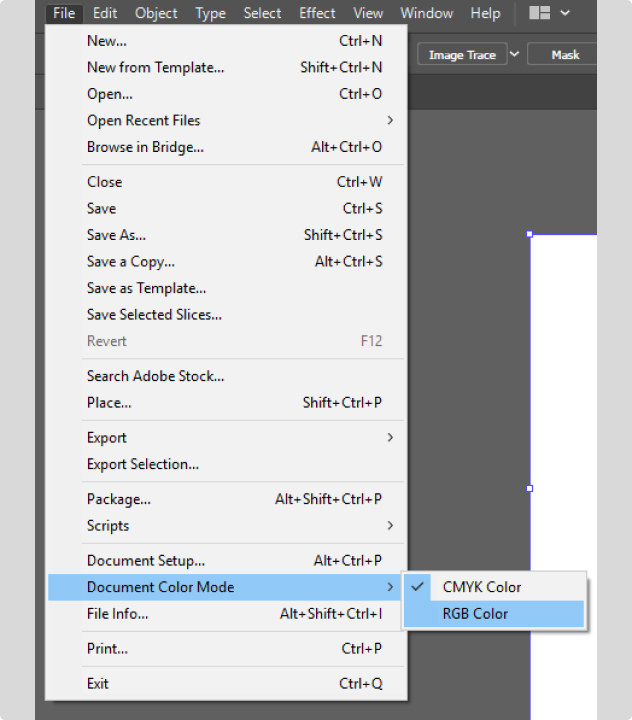Click the Save menu entry
632x720 pixels.
(227, 208)
